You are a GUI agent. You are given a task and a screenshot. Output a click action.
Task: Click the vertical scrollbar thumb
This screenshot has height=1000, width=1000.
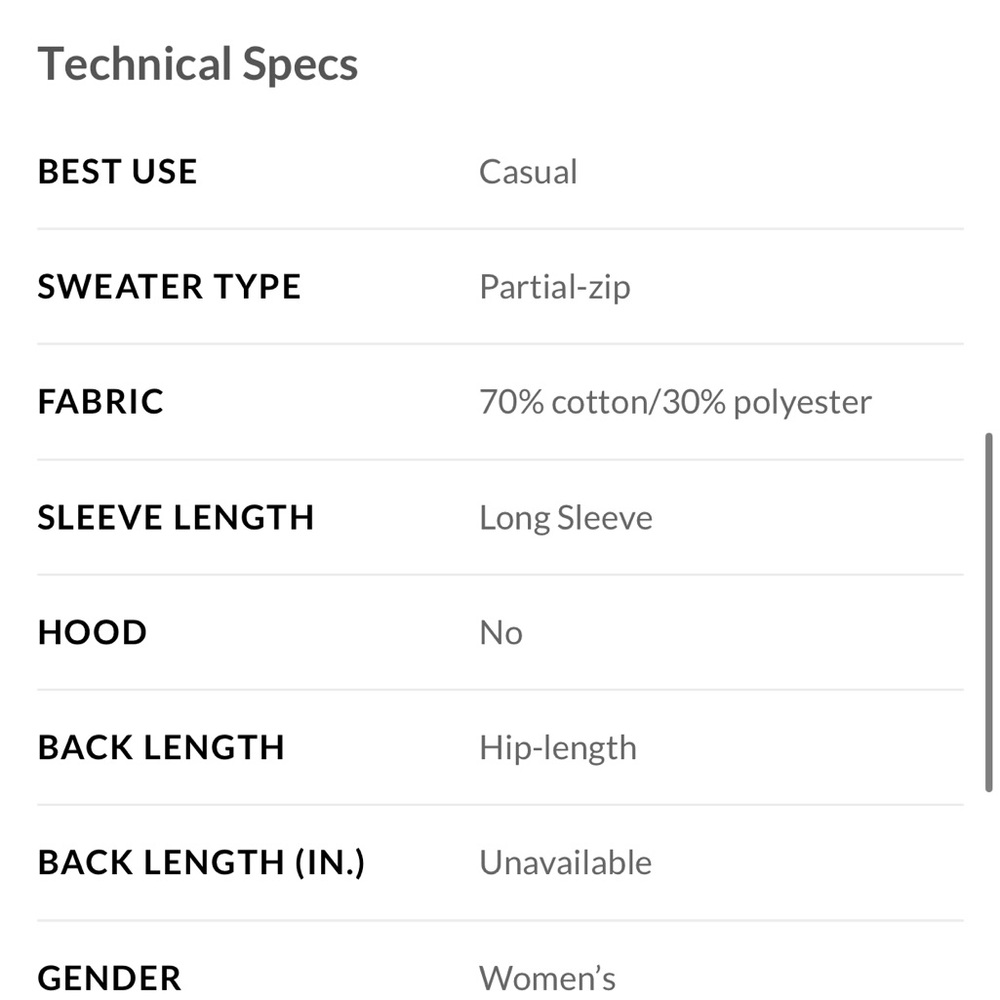[989, 612]
